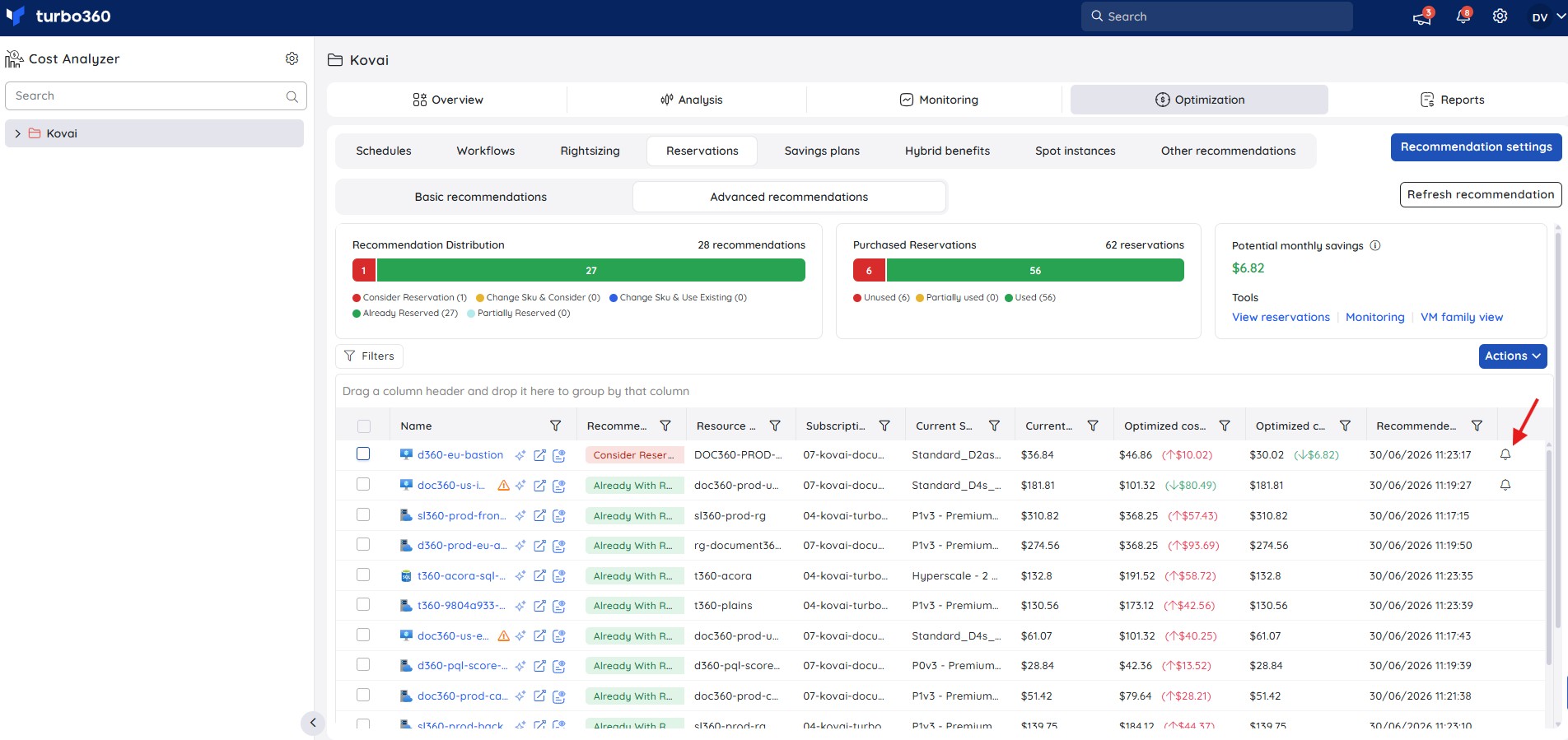Open the Recomme... column filter icon
This screenshot has height=740, width=1568.
tap(665, 426)
